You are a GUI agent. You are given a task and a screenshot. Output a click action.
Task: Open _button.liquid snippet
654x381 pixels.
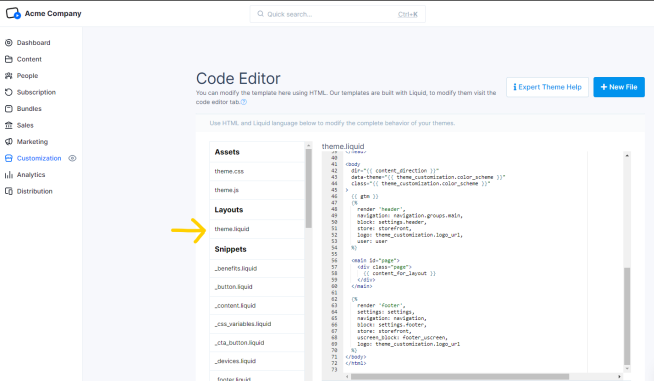257,287
